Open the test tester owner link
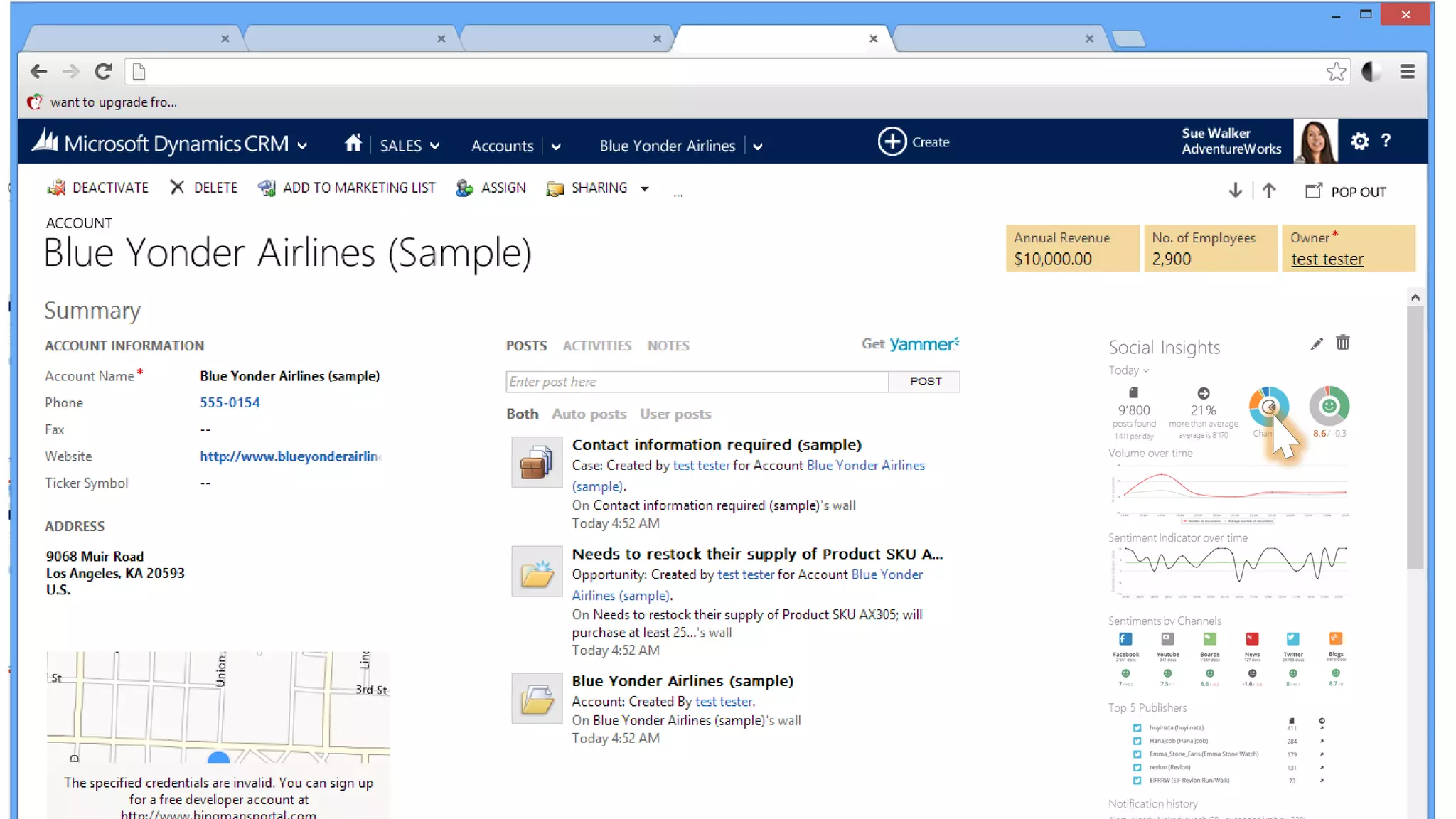The image size is (1456, 819). tap(1327, 259)
